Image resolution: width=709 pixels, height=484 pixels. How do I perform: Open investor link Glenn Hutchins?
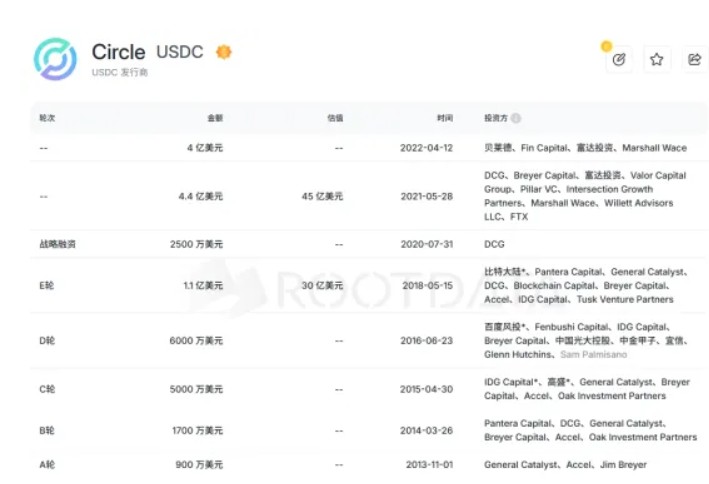pyautogui.click(x=518, y=355)
